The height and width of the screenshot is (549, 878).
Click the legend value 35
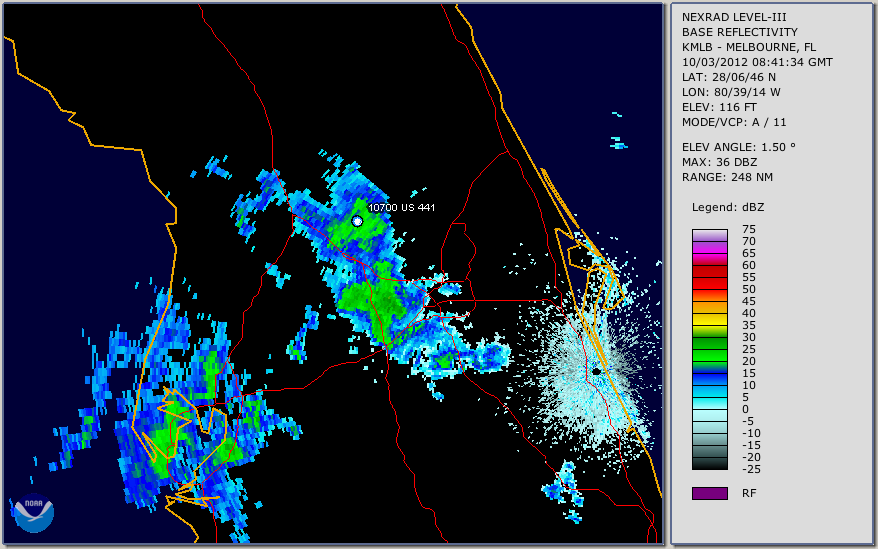click(x=749, y=325)
